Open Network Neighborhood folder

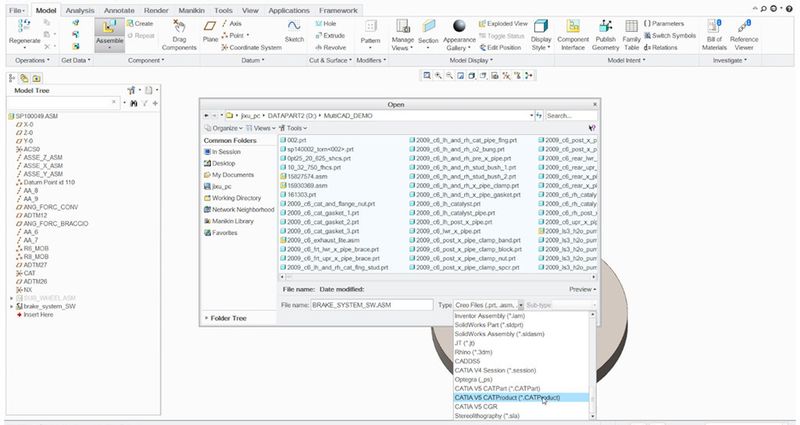pos(239,209)
